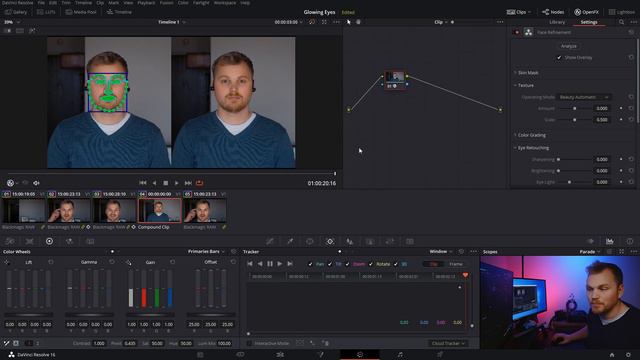Open the tracker Window mode dropdown
Image resolution: width=640 pixels, height=360 pixels.
(x=440, y=251)
